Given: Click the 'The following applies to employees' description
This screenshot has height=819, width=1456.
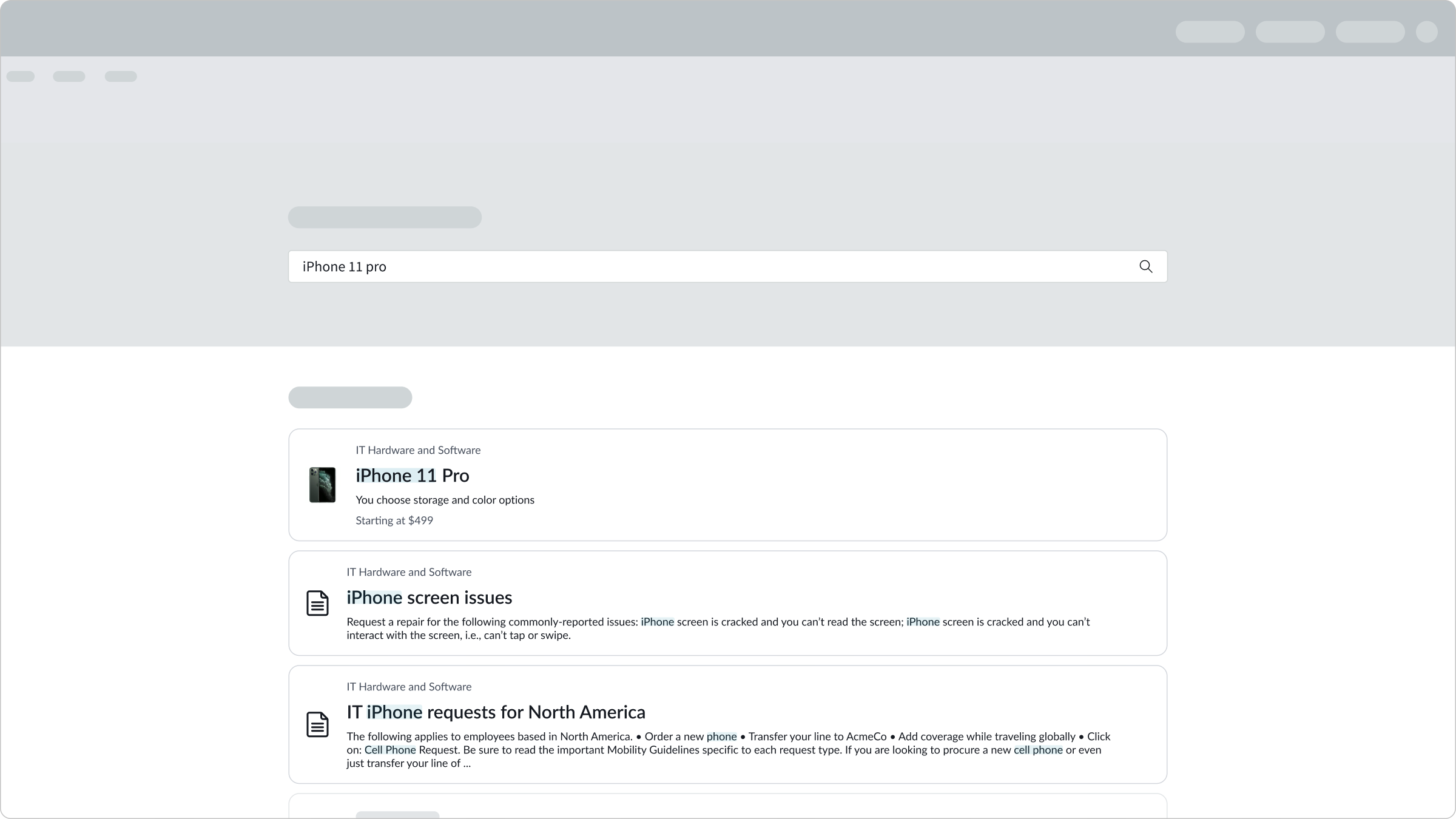Looking at the screenshot, I should point(728,750).
